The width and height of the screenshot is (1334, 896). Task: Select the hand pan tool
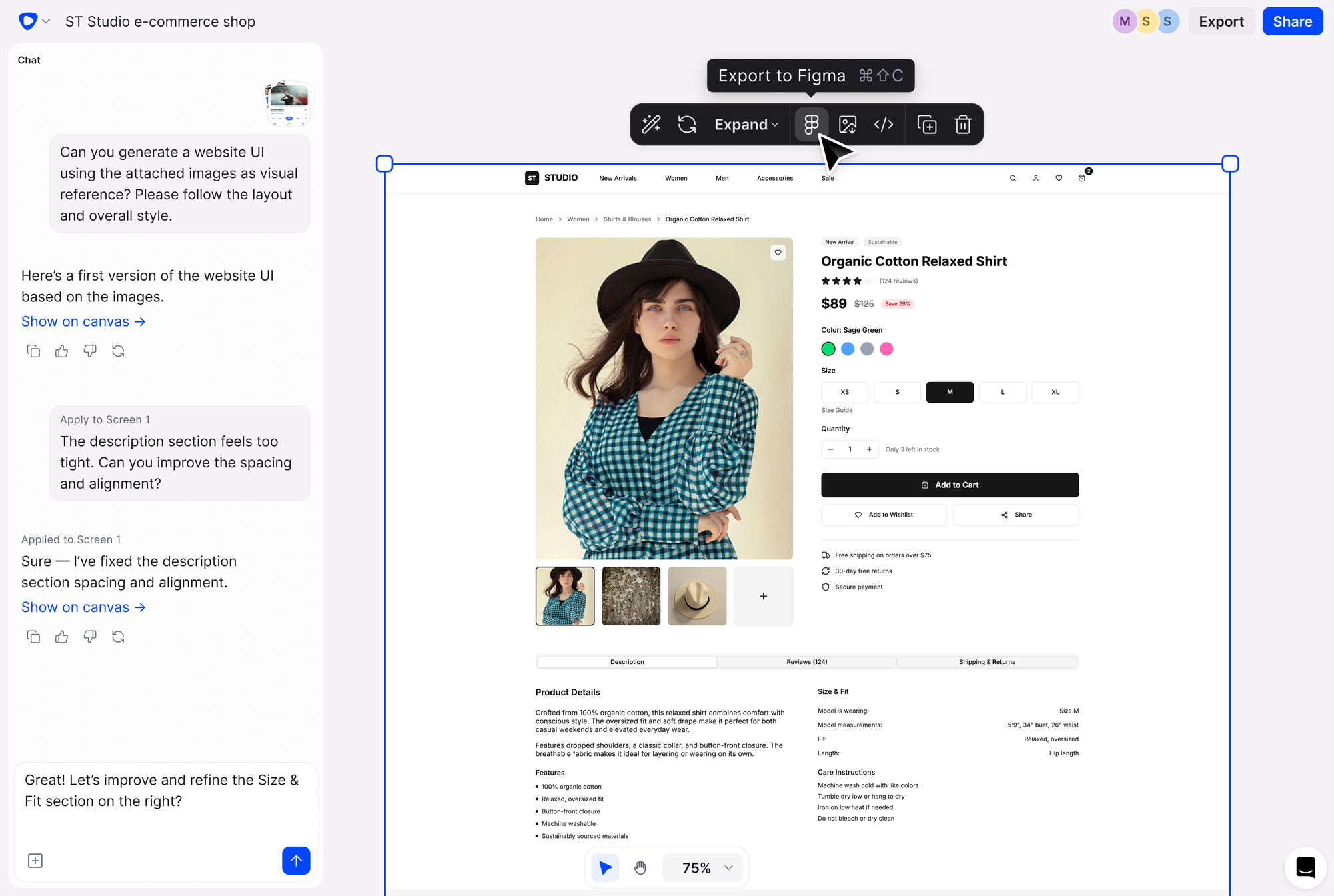click(640, 867)
